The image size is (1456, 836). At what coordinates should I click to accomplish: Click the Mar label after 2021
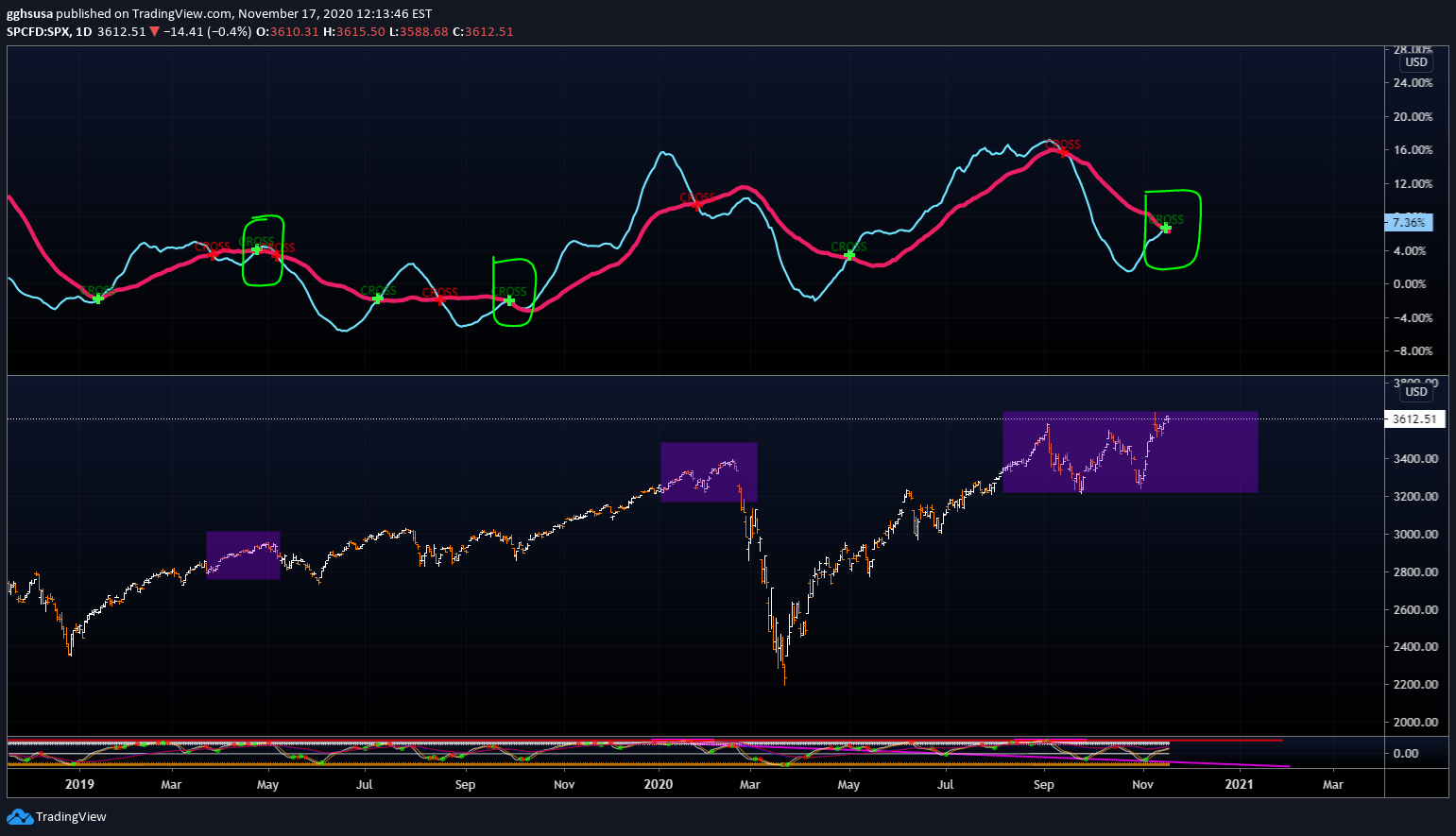[1332, 784]
